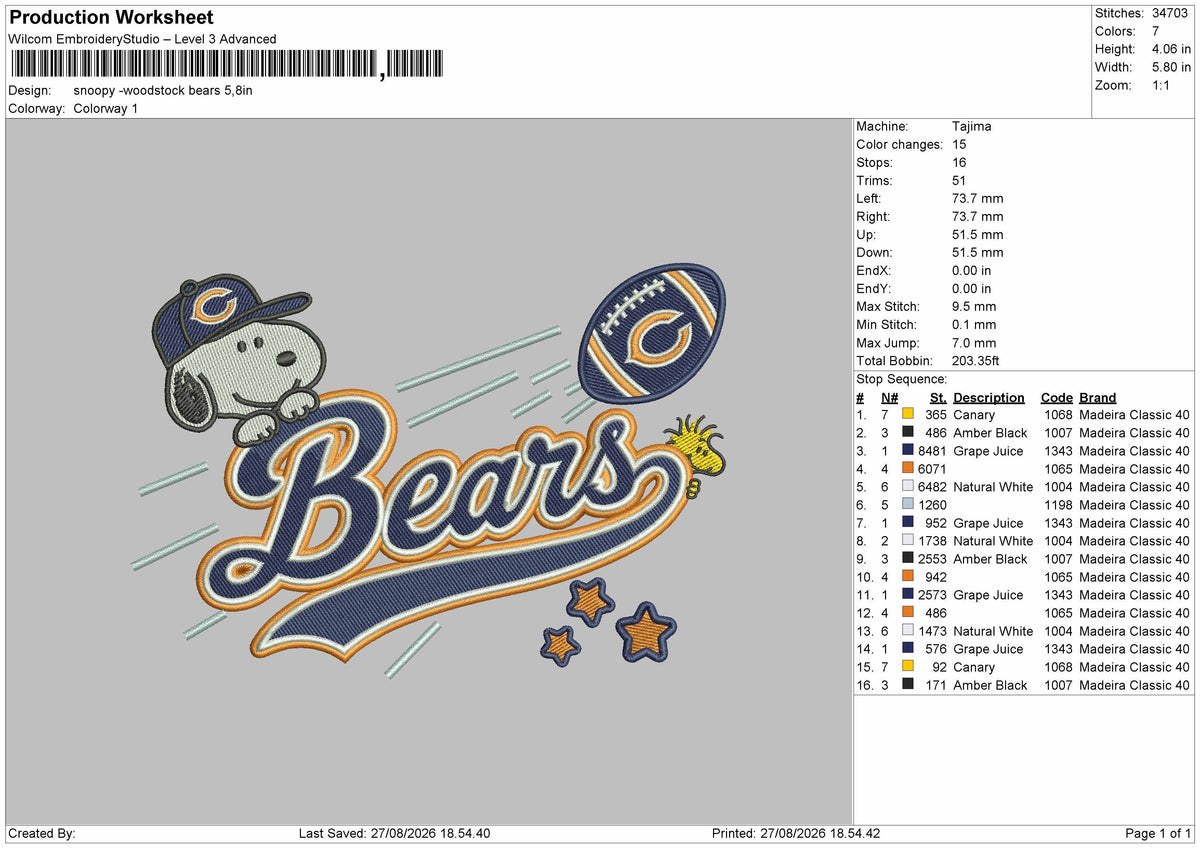Select the Trims value 51

point(960,181)
